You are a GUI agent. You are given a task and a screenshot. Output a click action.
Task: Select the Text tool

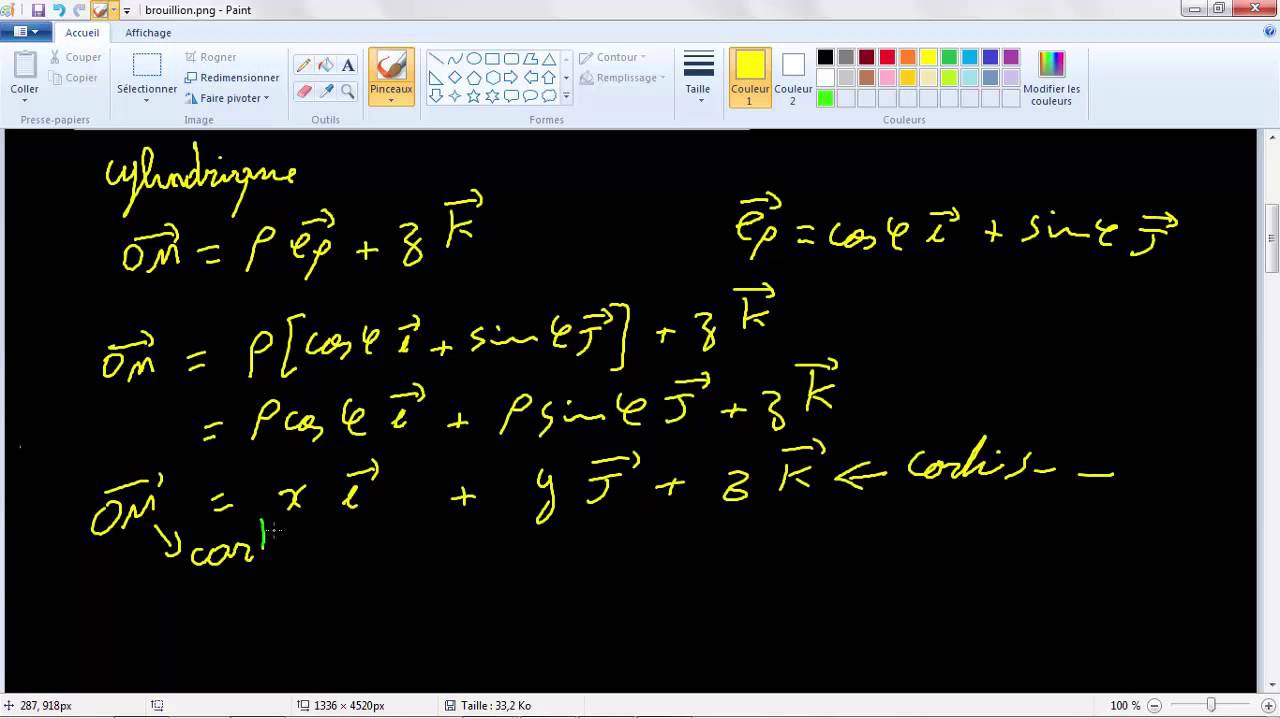pos(348,65)
